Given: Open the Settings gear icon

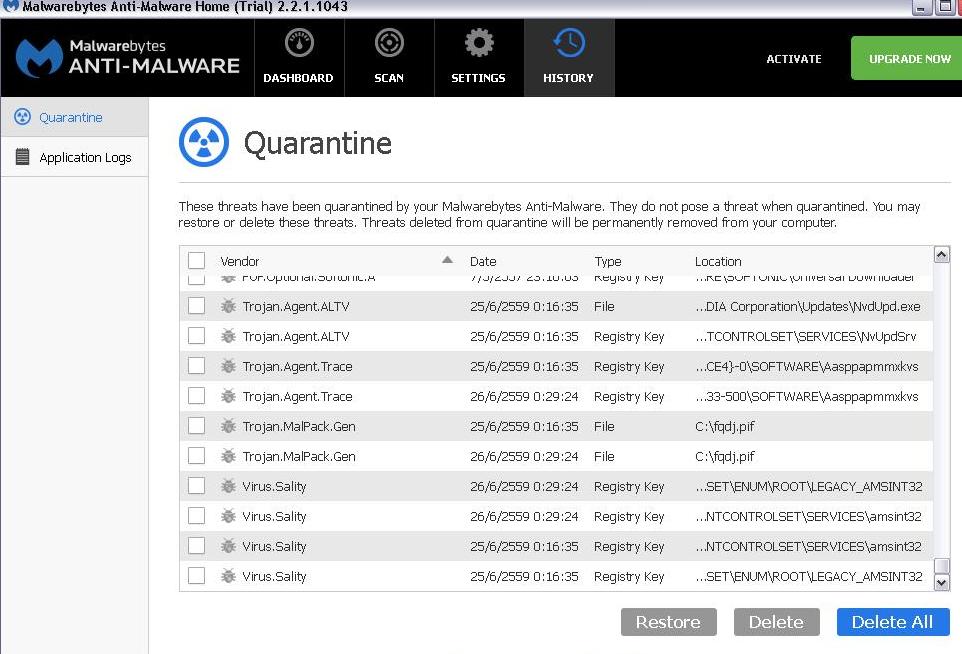Looking at the screenshot, I should click(x=479, y=43).
